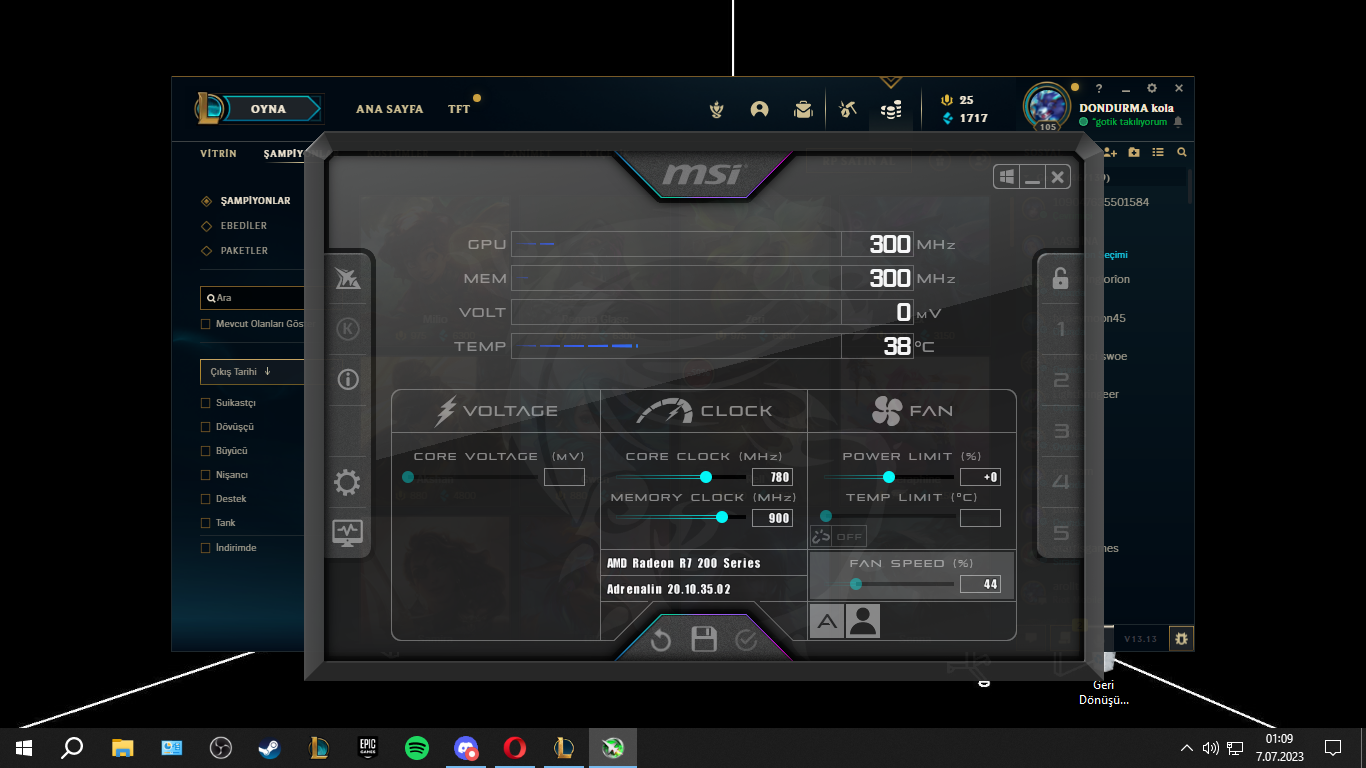Open the League store coins icon

click(891, 110)
